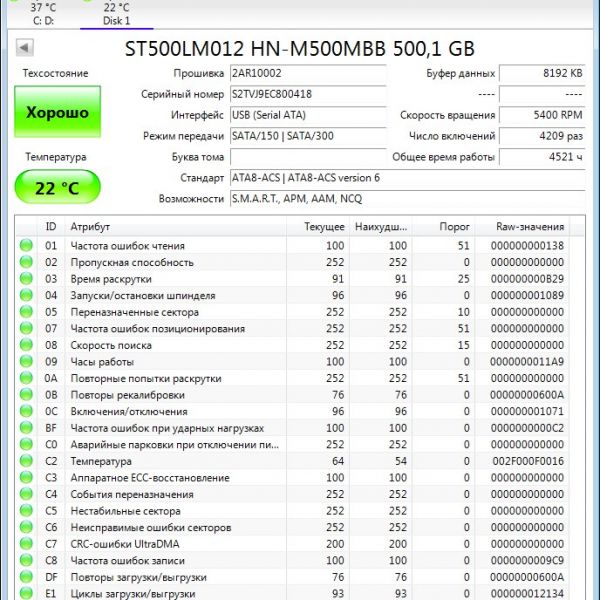Click the Атрибут column header
The width and height of the screenshot is (600, 600).
[176, 227]
